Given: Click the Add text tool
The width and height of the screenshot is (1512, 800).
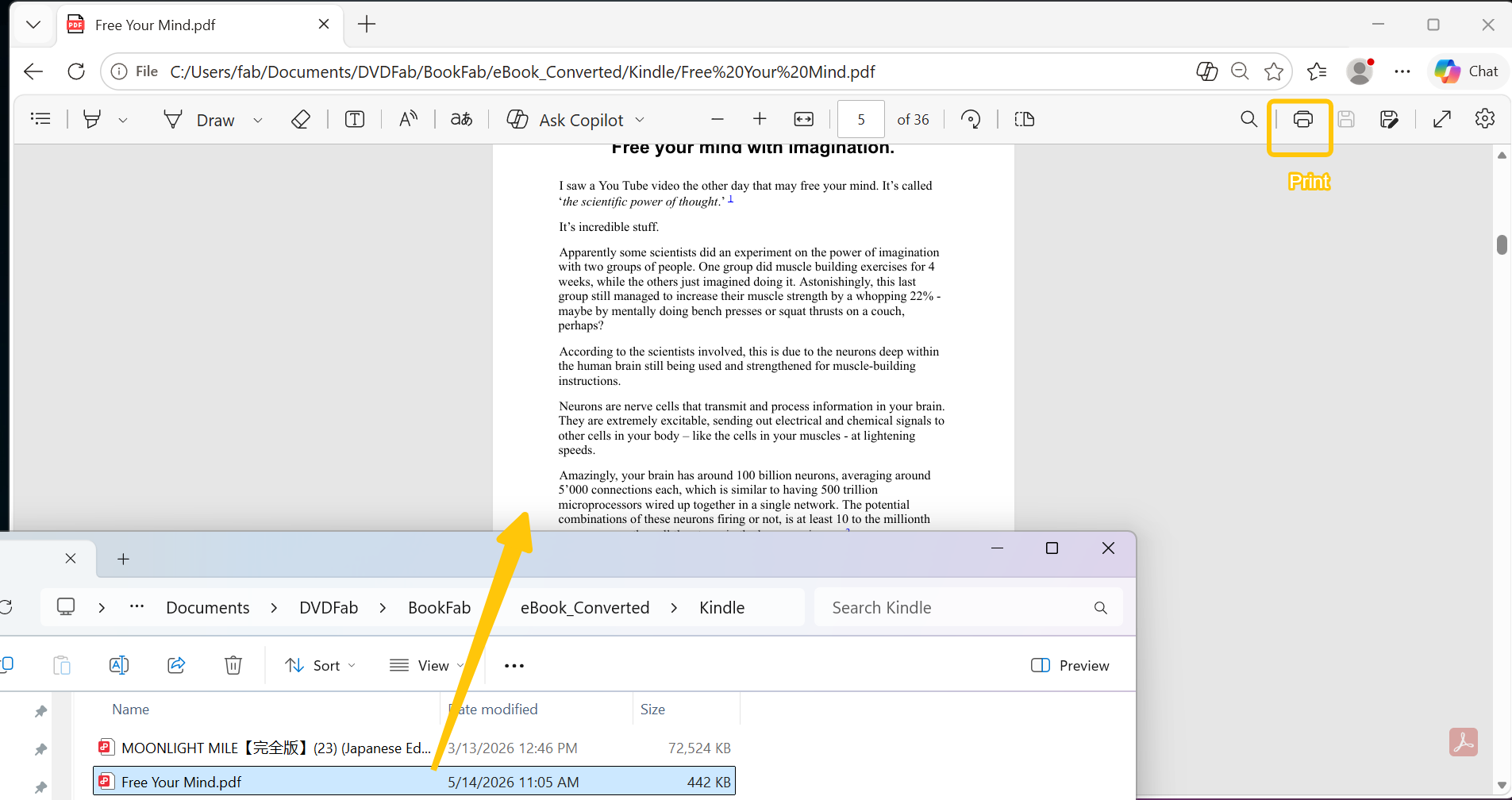Looking at the screenshot, I should click(x=355, y=119).
